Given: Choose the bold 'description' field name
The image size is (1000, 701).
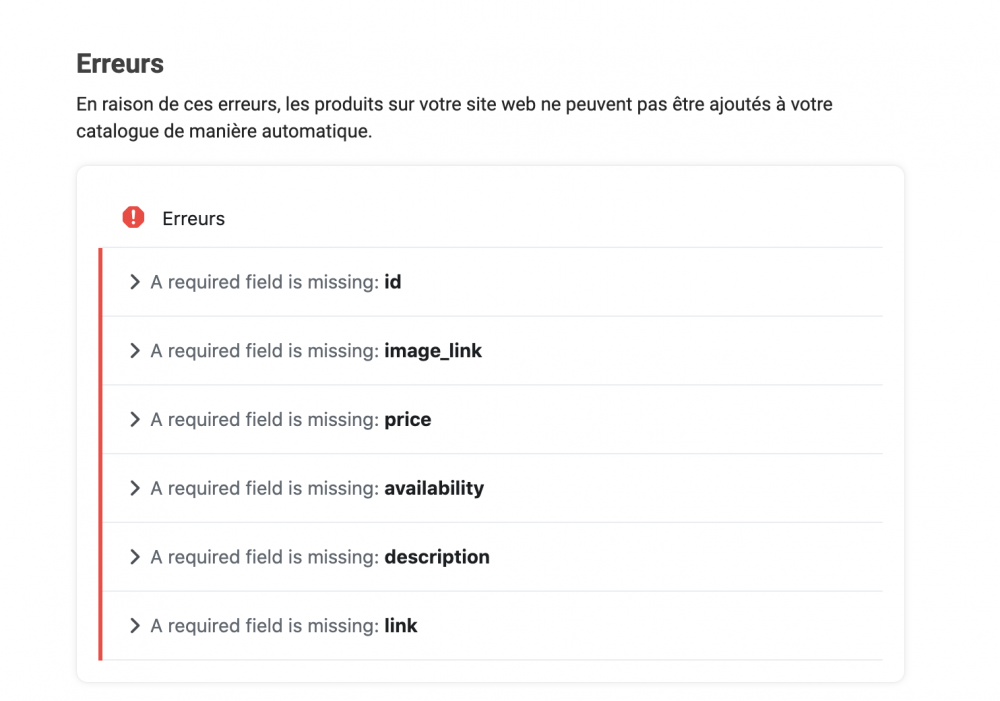Looking at the screenshot, I should click(x=437, y=557).
